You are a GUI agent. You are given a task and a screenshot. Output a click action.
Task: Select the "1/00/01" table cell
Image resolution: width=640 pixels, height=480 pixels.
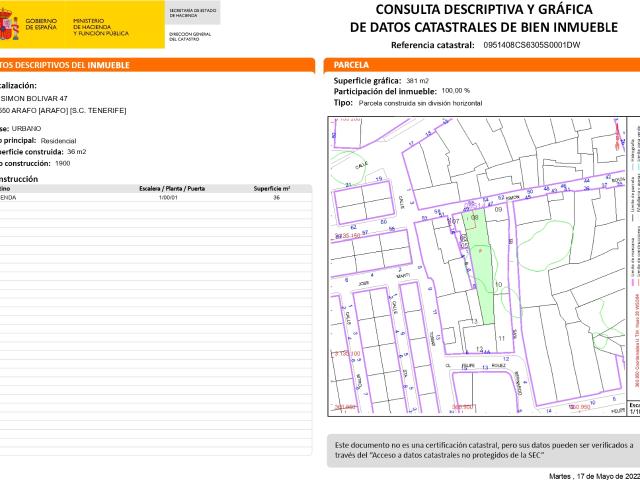(x=168, y=198)
